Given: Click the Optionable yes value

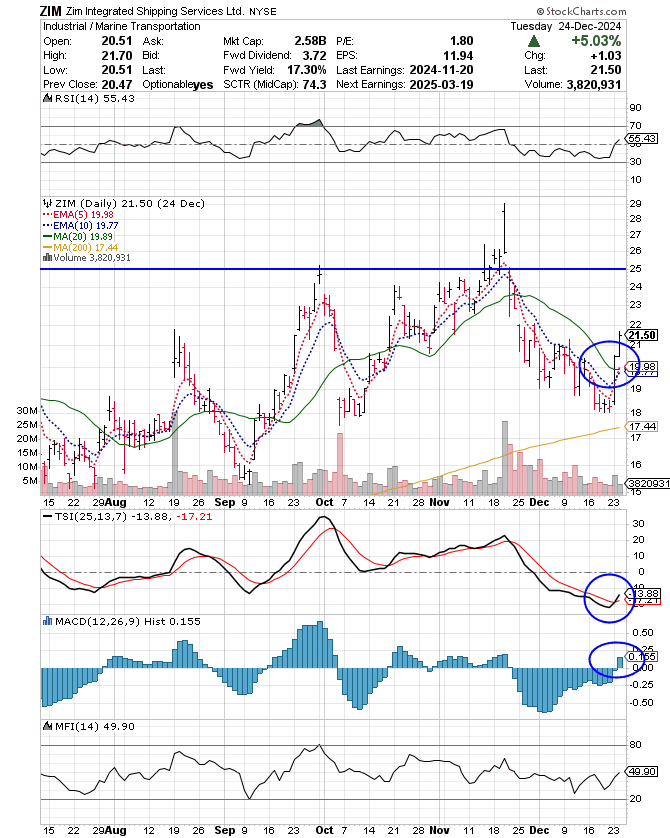Looking at the screenshot, I should pos(203,85).
